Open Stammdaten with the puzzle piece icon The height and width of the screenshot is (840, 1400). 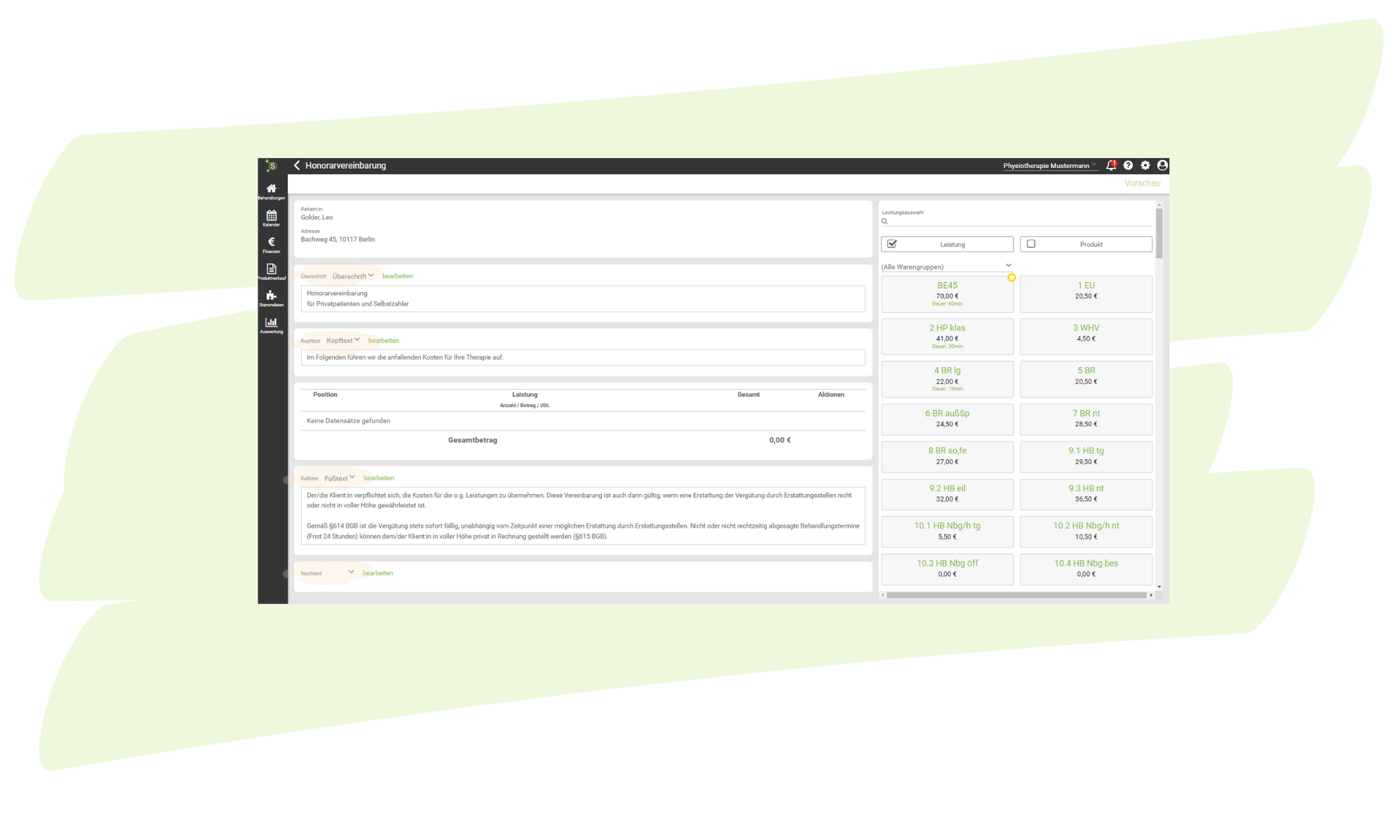[271, 298]
